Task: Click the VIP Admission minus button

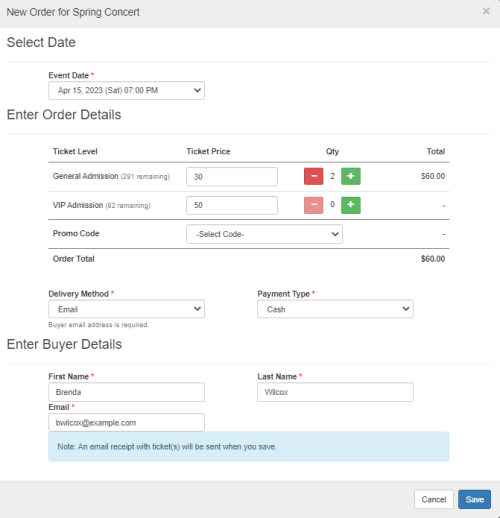Action: pyautogui.click(x=313, y=205)
